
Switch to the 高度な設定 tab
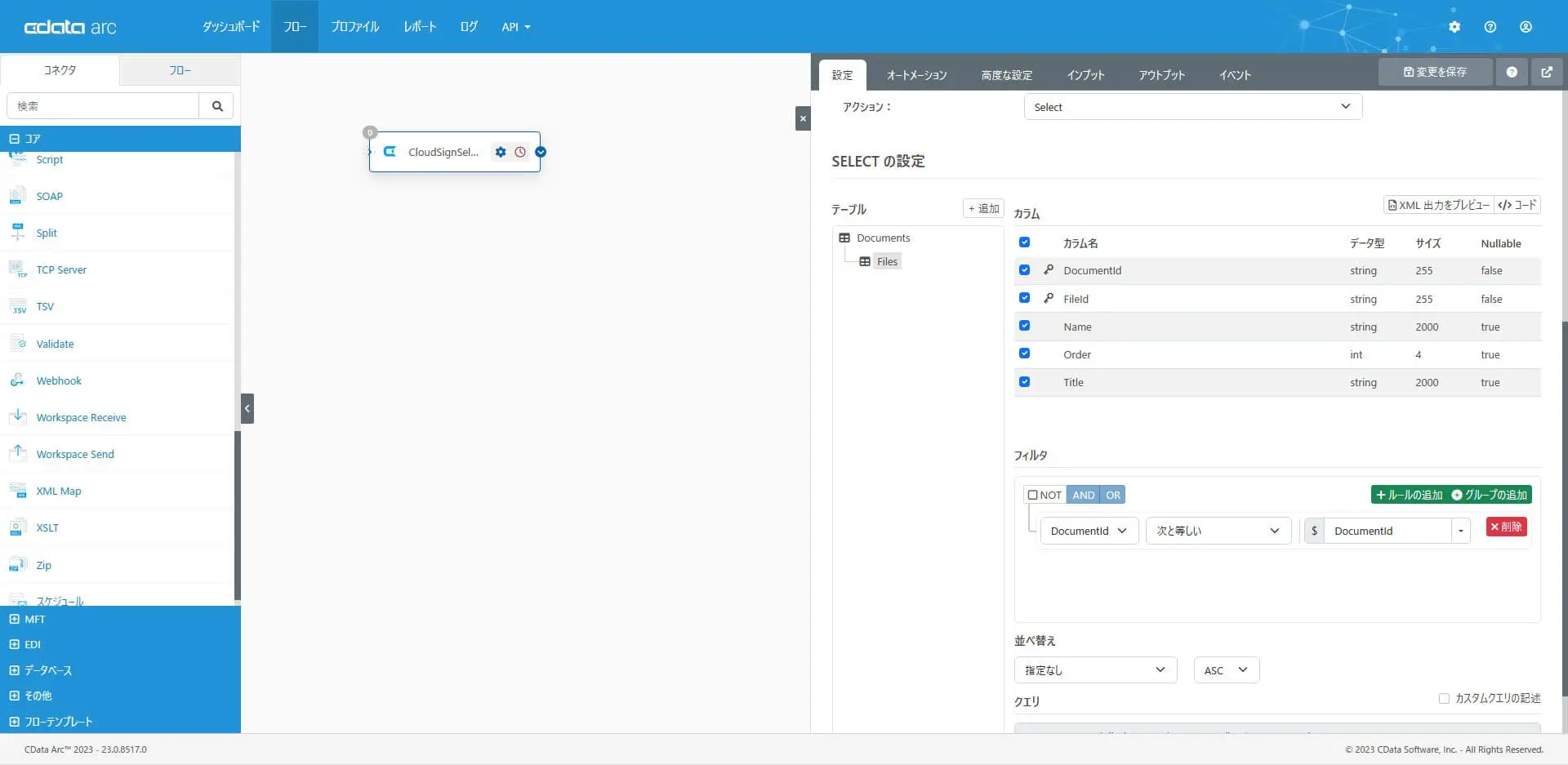tap(1007, 75)
